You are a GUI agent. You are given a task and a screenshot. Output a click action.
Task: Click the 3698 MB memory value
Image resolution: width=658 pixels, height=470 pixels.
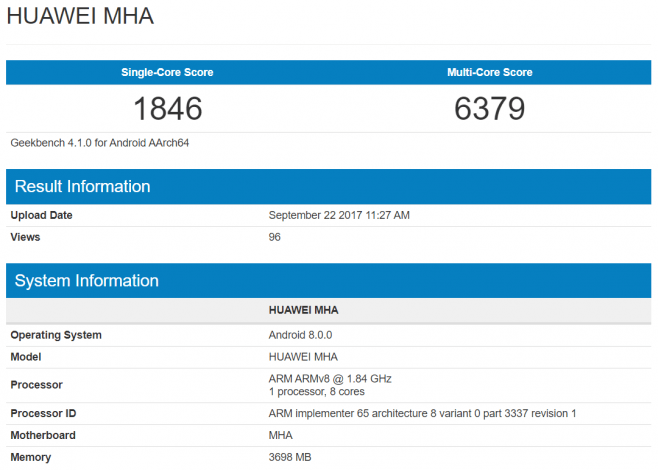click(292, 457)
